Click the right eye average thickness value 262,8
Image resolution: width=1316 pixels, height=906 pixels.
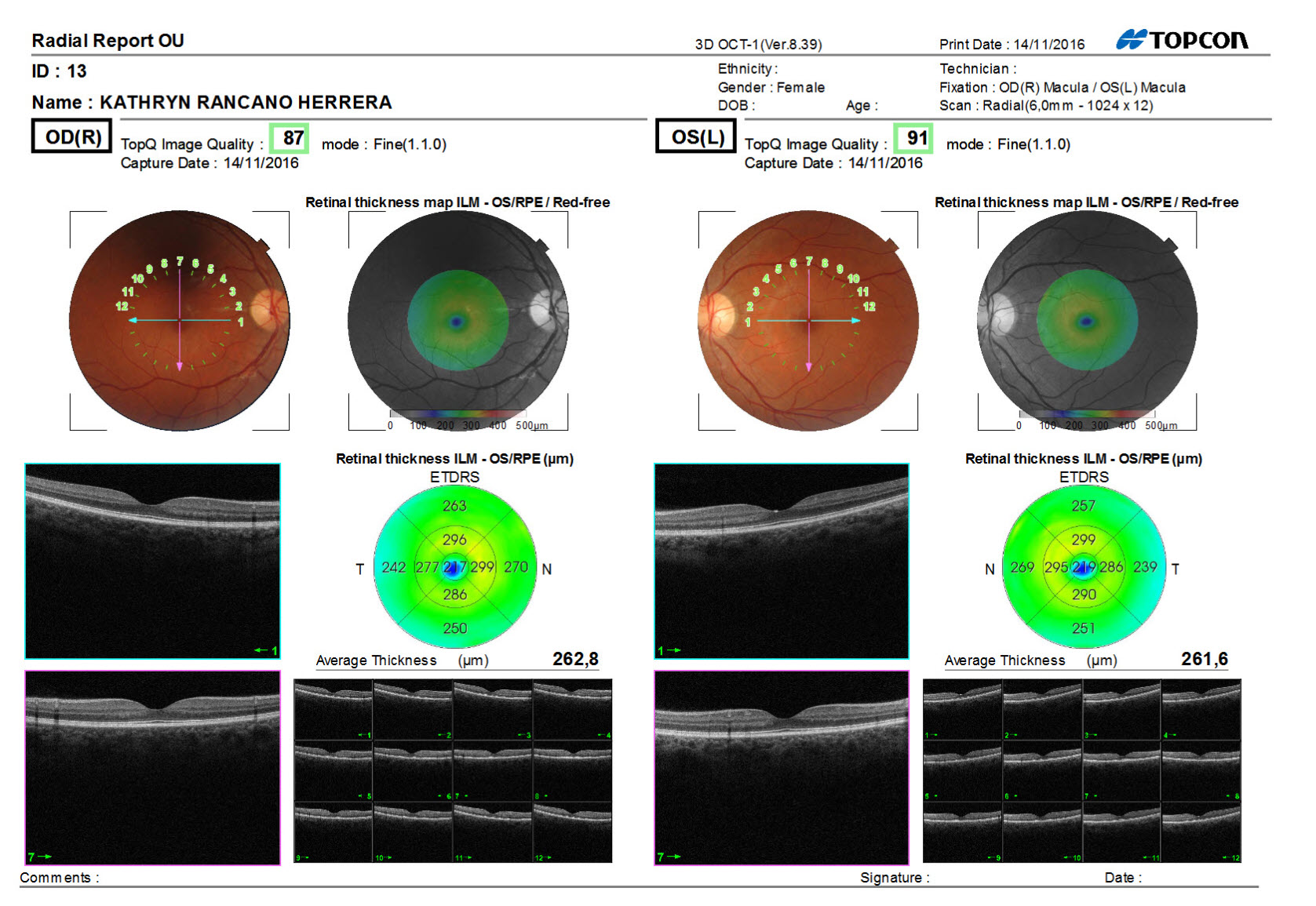575,659
